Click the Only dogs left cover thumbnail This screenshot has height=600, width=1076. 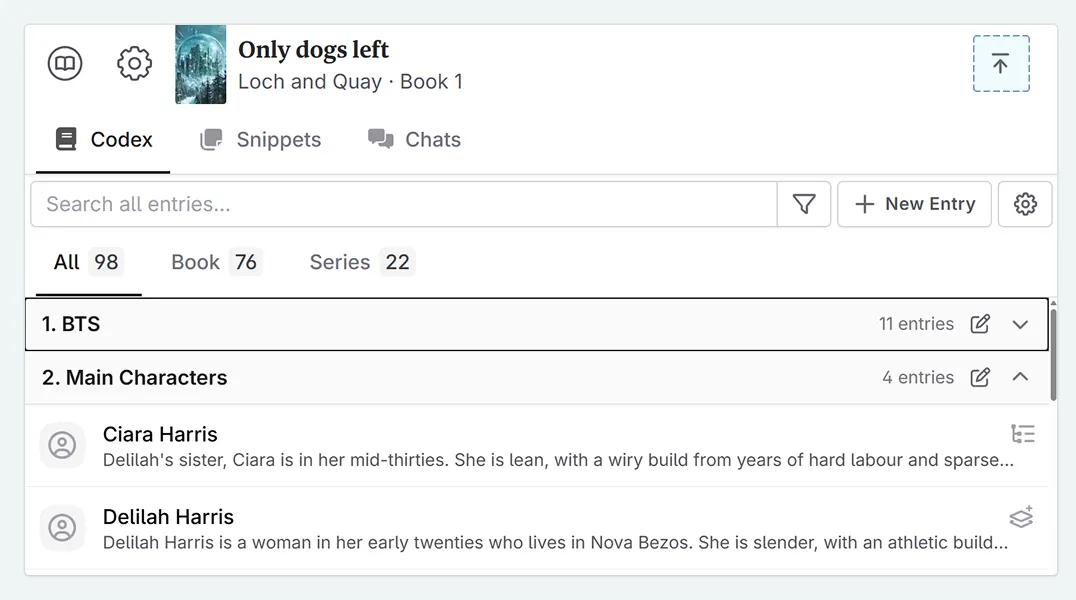pos(200,65)
